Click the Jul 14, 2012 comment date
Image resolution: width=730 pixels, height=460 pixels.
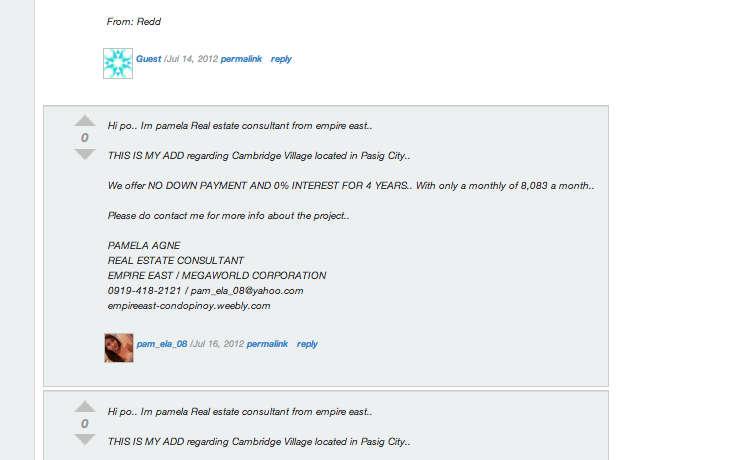pyautogui.click(x=192, y=59)
